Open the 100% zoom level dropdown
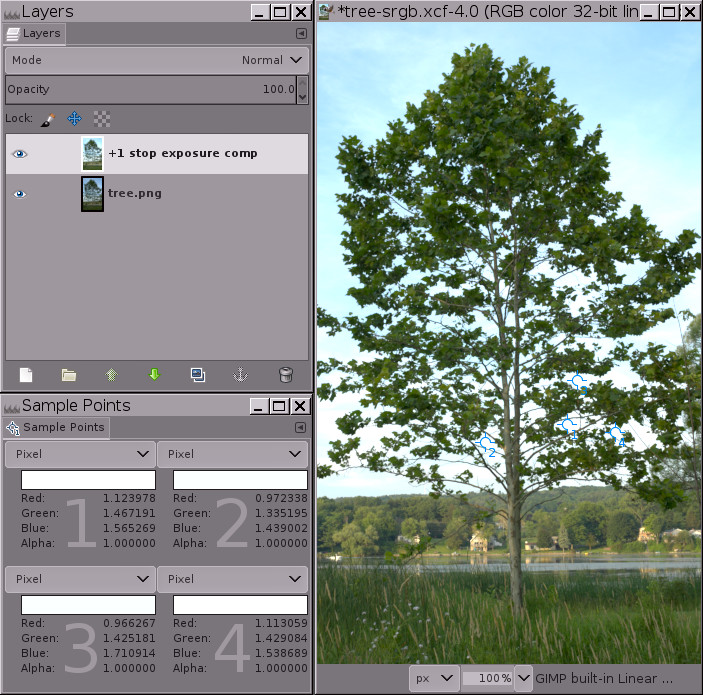 522,678
